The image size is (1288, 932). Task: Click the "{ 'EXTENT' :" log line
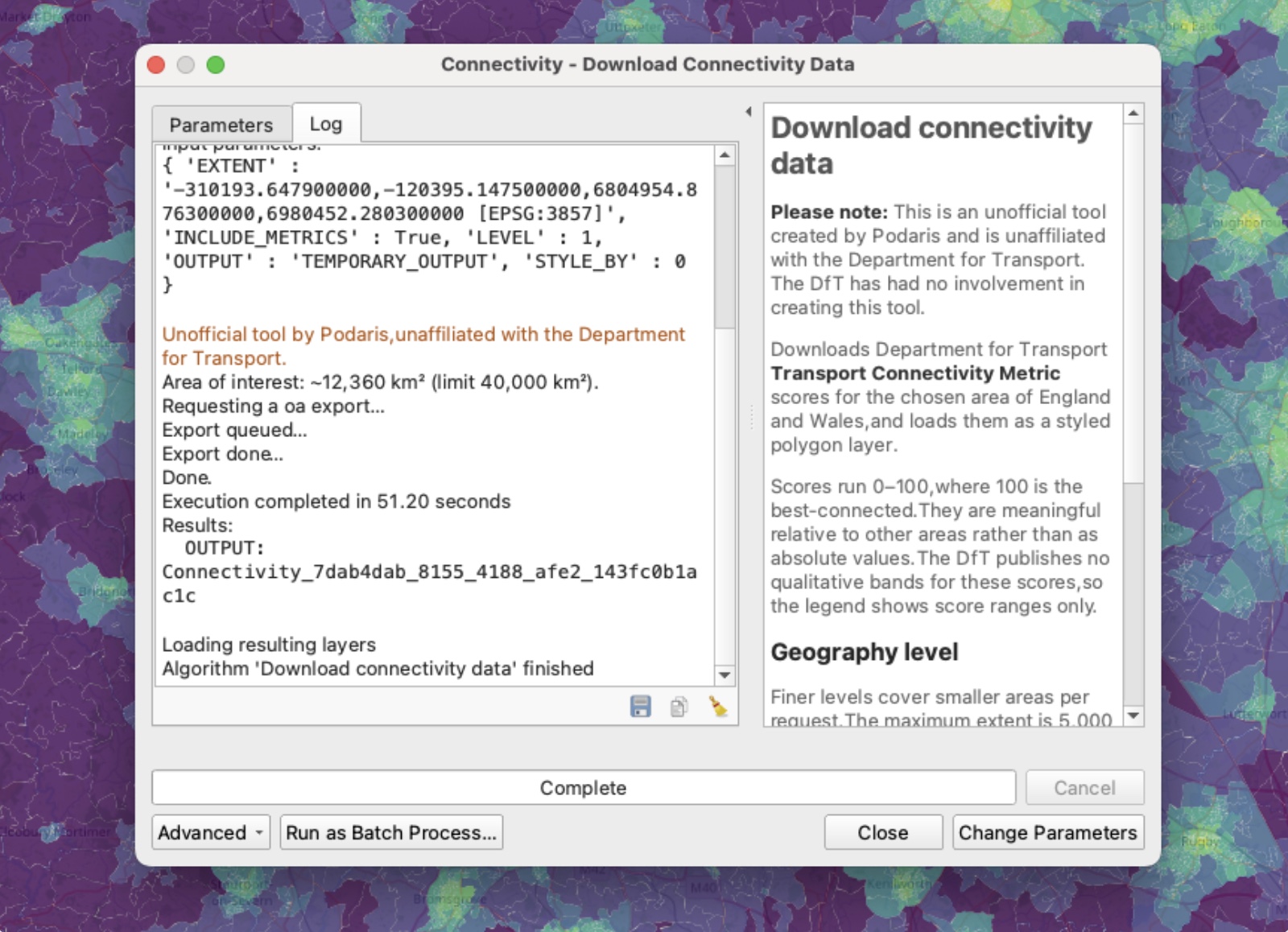tap(231, 166)
